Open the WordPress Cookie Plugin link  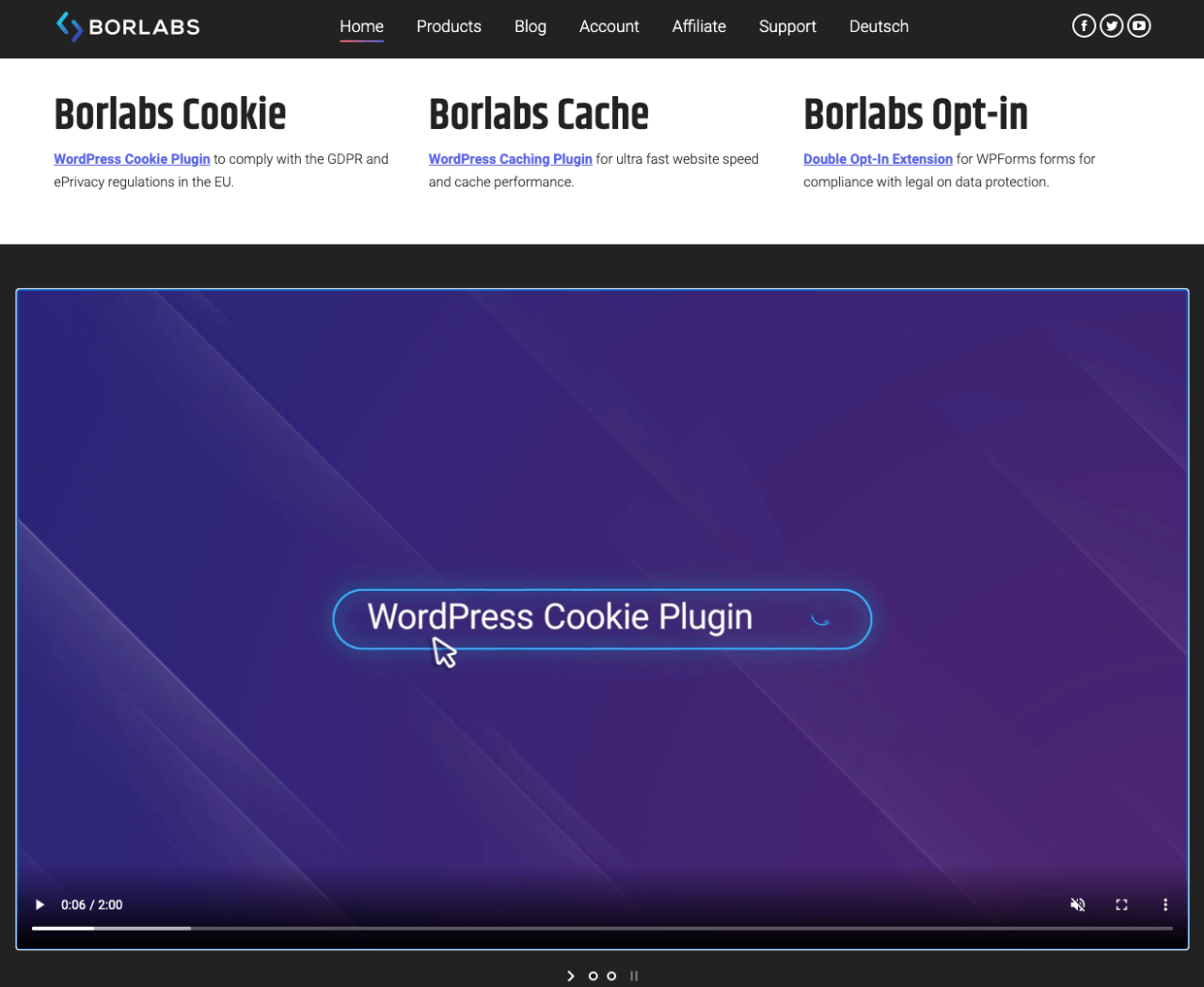132,158
